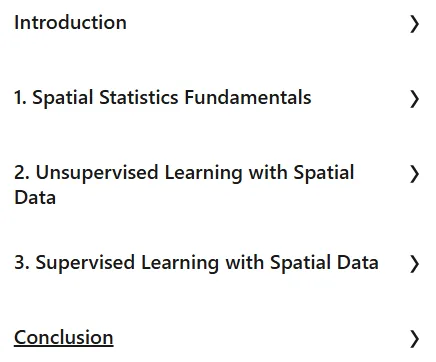
Task: Expand the Introduction section chevron
Action: click(414, 24)
